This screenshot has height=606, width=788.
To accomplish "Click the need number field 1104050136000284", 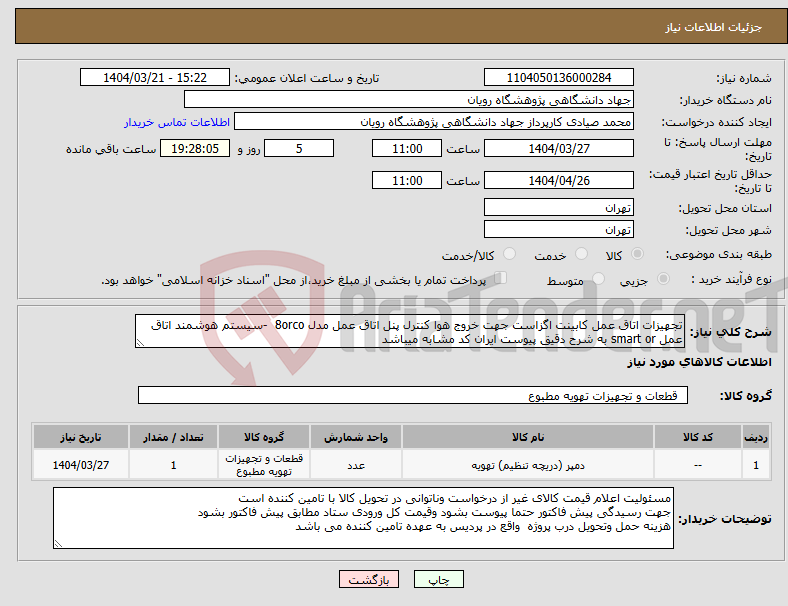I will [558, 77].
